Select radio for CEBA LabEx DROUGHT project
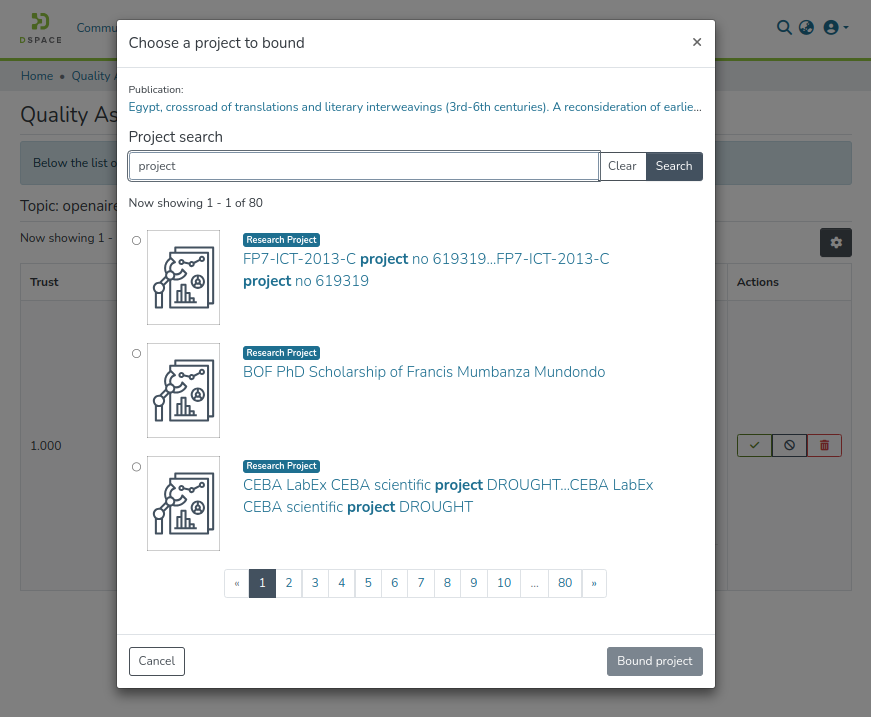Screen dimensions: 871x717 click(x=136, y=466)
